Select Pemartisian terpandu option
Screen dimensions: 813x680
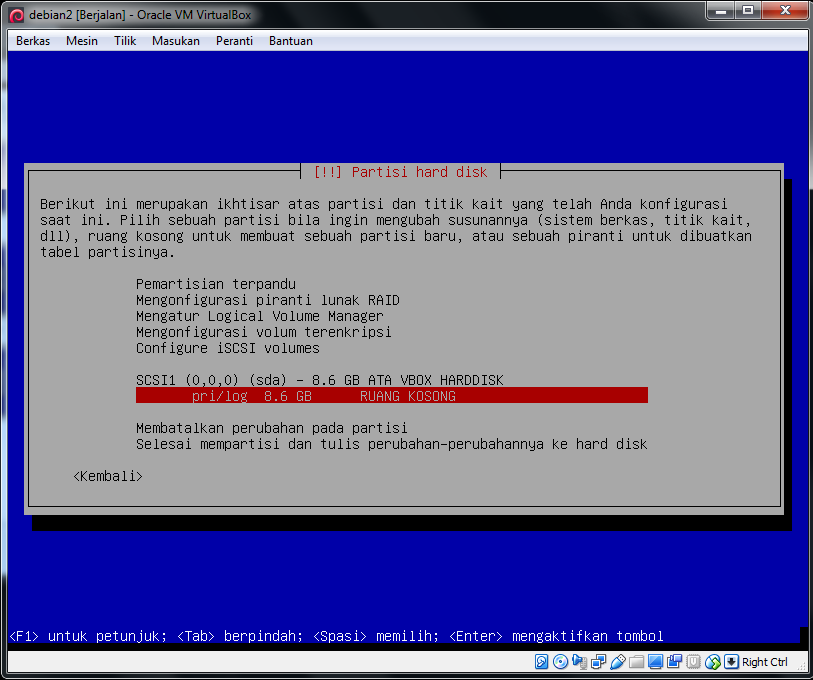click(x=216, y=284)
